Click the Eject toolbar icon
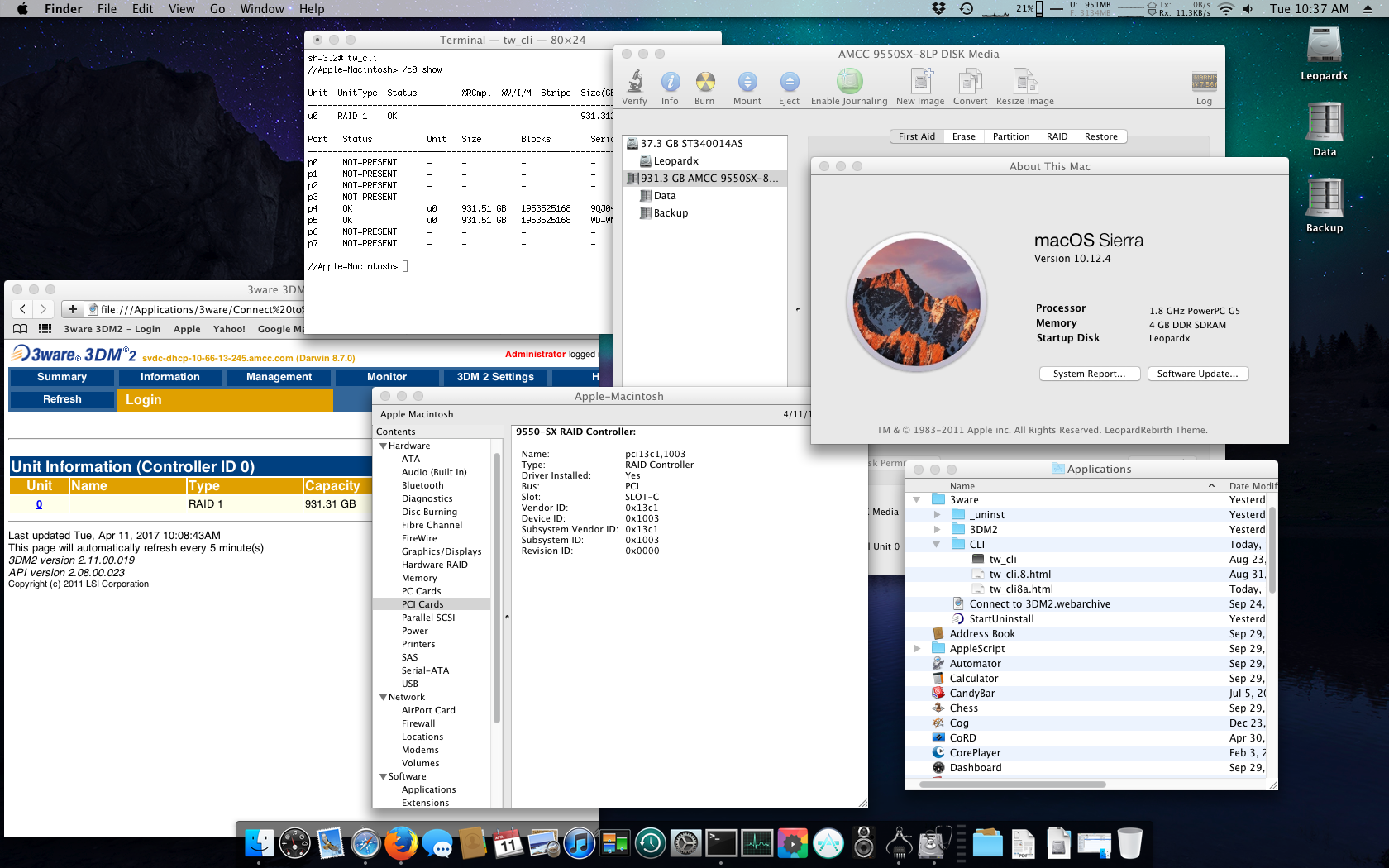The image size is (1389, 868). (789, 82)
